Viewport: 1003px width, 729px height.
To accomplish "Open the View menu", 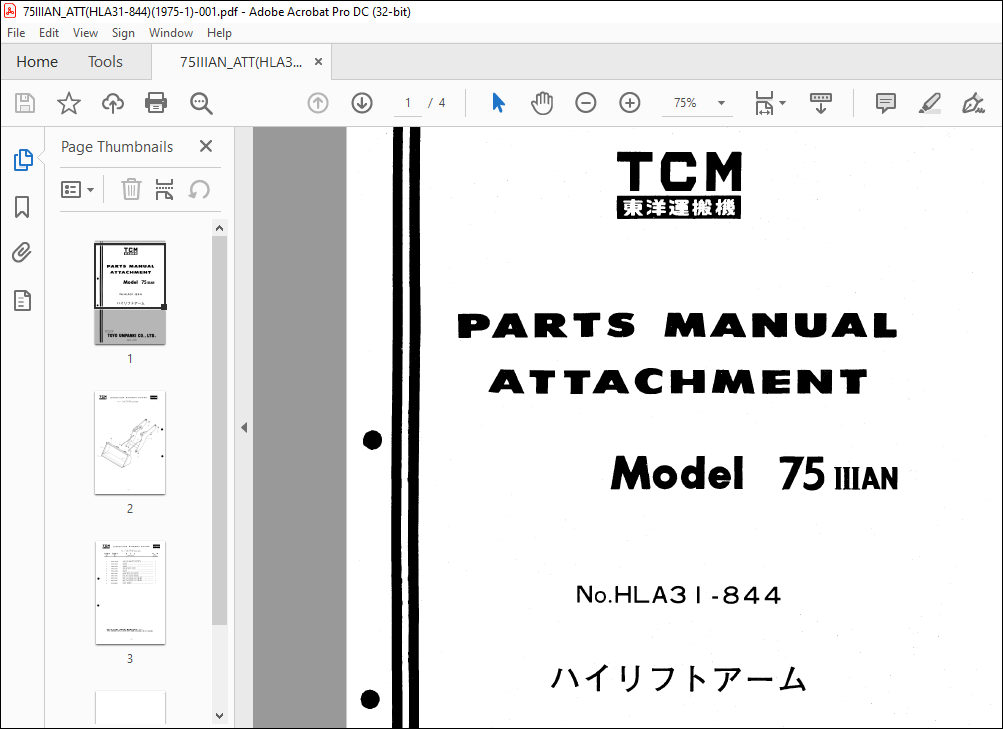I will pos(85,33).
